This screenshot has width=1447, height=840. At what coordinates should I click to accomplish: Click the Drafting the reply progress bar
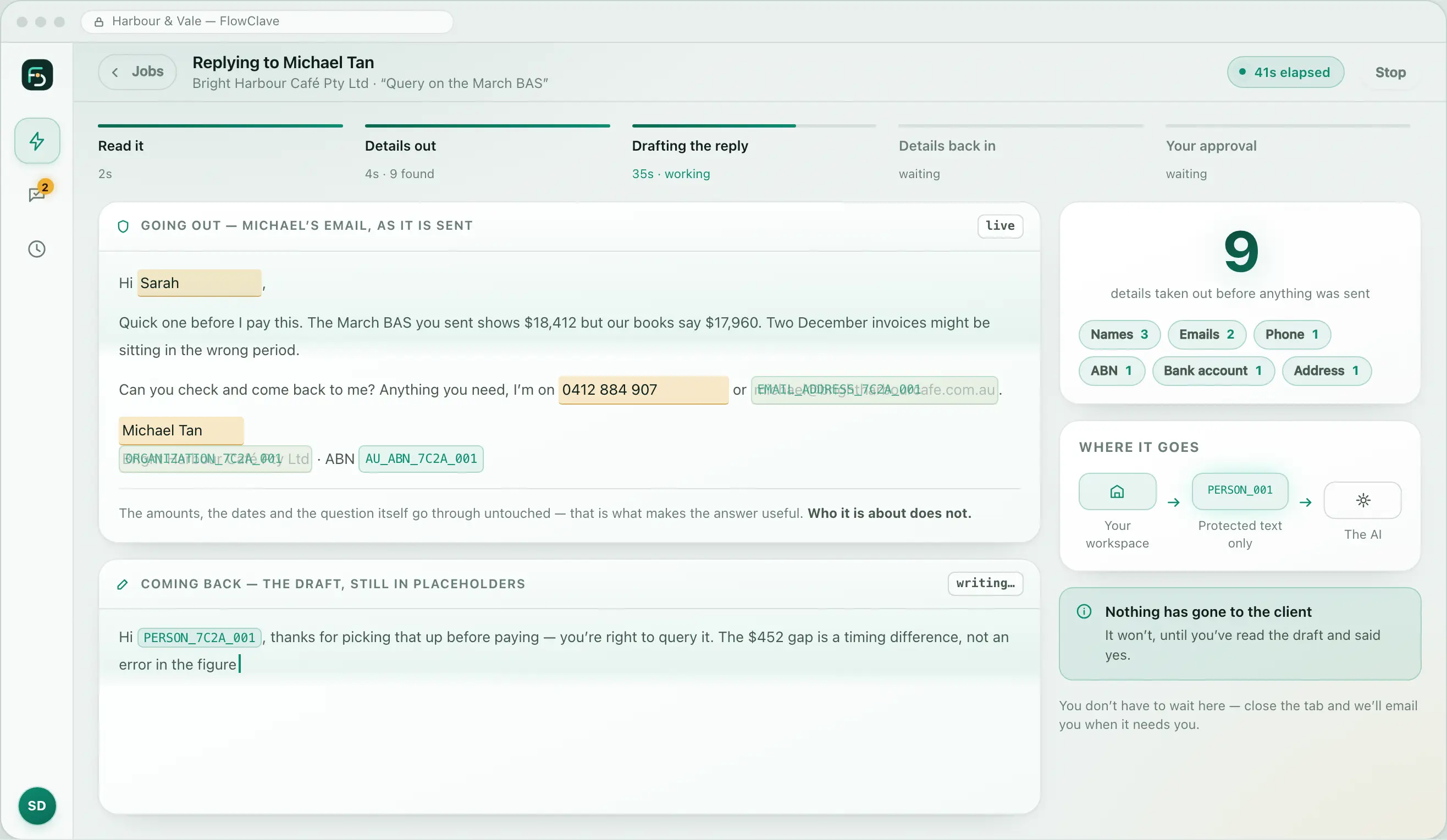[x=753, y=125]
